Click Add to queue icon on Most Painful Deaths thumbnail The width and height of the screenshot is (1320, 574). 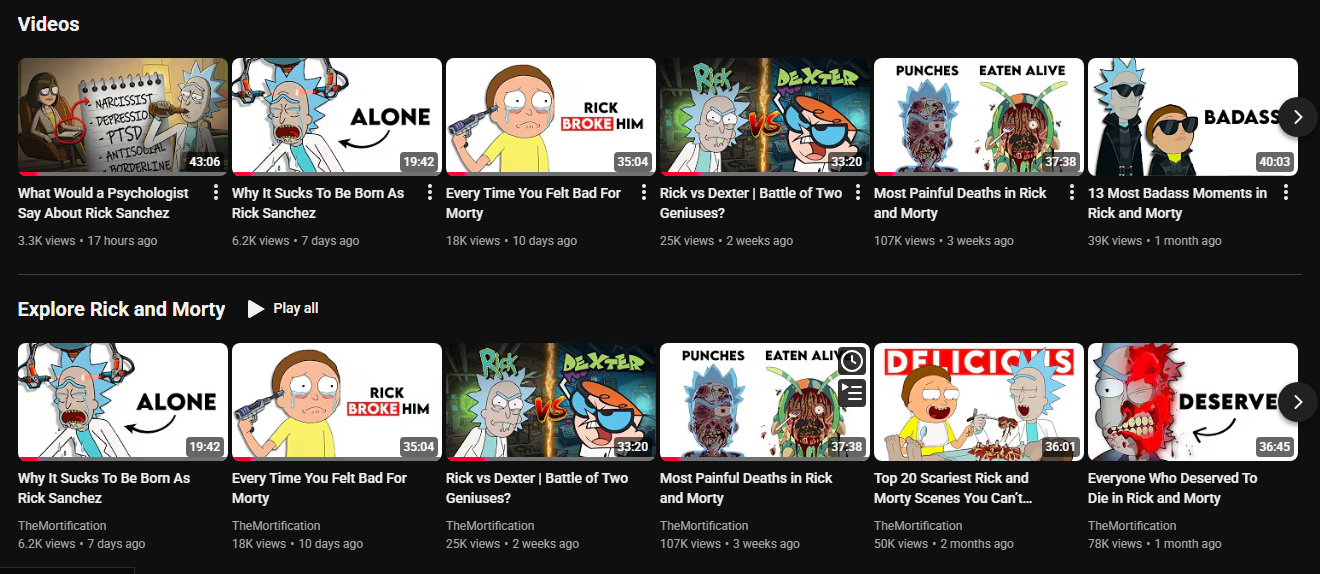(851, 393)
